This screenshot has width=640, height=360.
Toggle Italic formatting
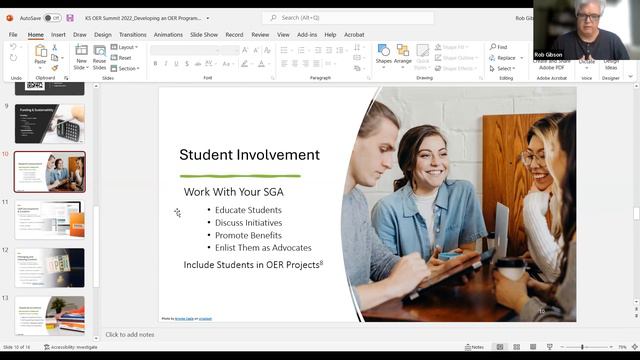tap(166, 64)
